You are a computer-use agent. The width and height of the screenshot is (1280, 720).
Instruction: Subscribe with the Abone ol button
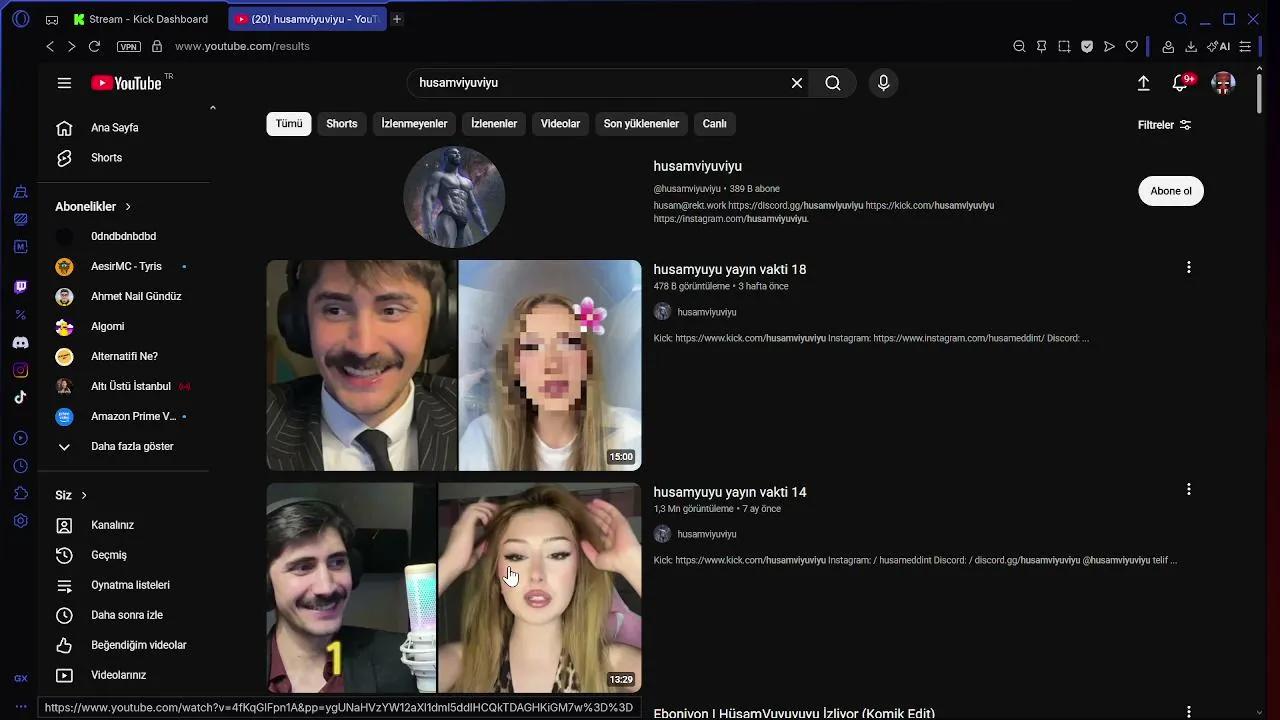[x=1171, y=191]
